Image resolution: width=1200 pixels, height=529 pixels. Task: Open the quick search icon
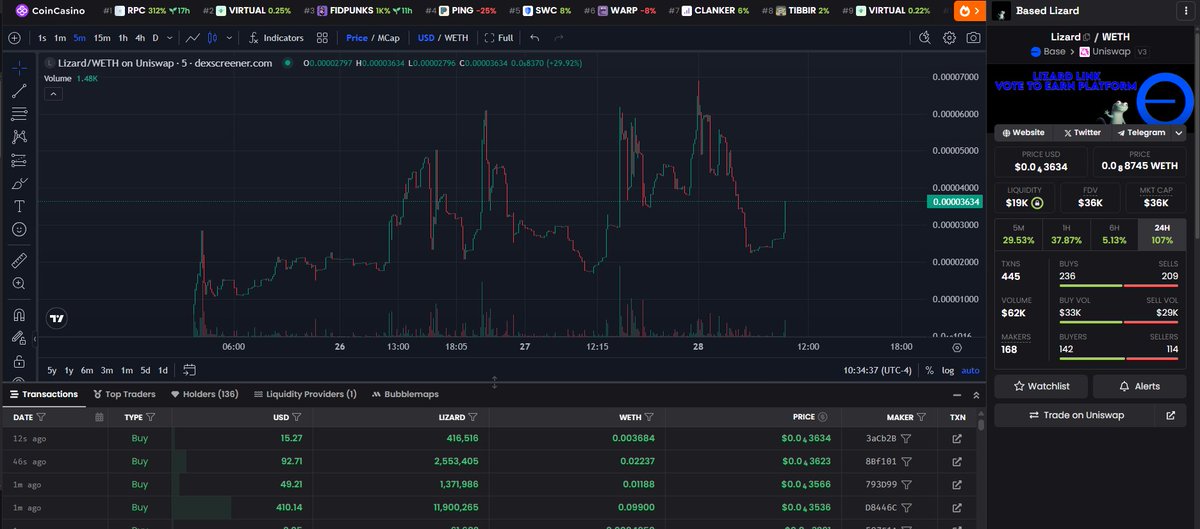click(926, 38)
